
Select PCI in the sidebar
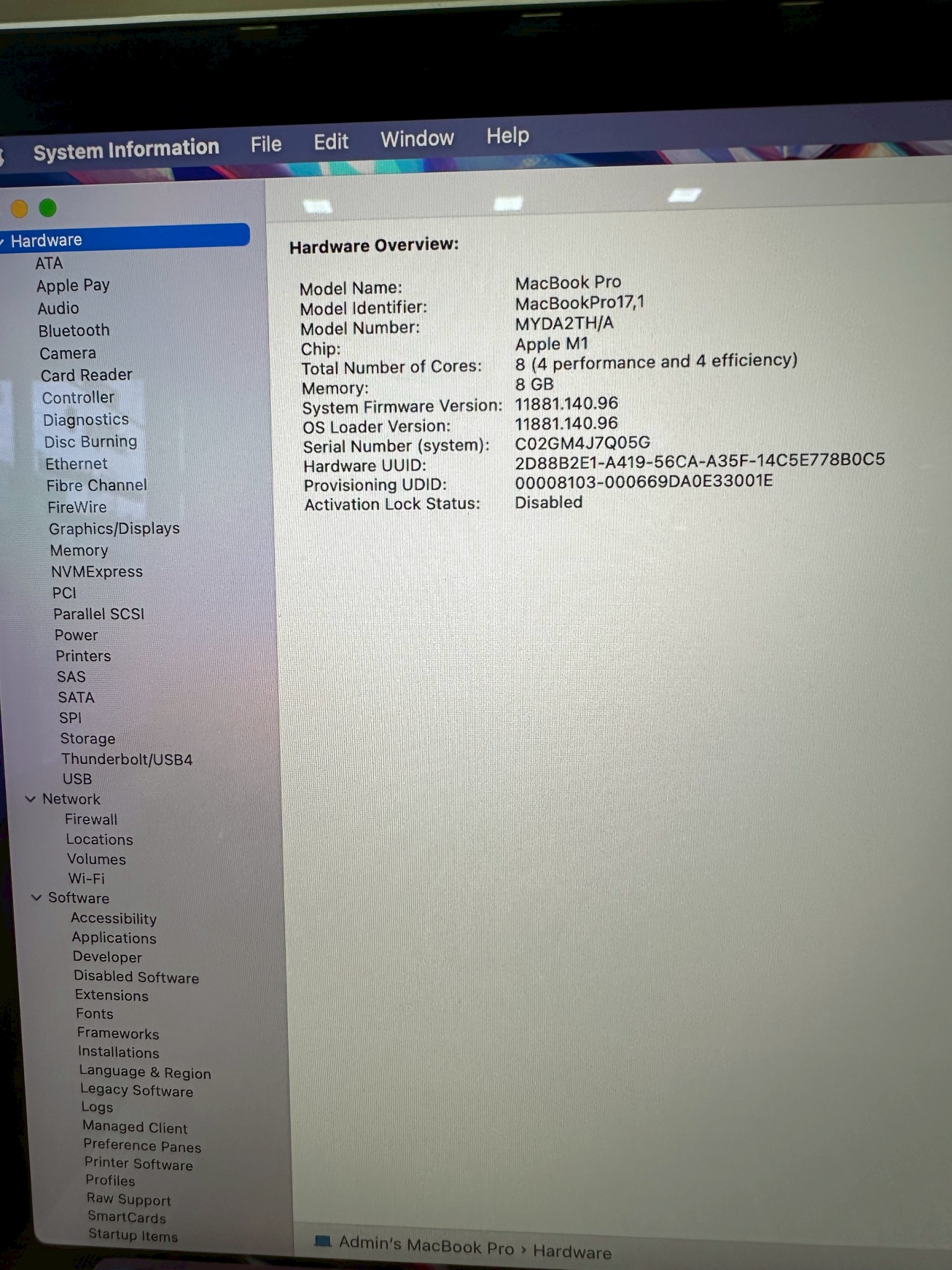64,593
